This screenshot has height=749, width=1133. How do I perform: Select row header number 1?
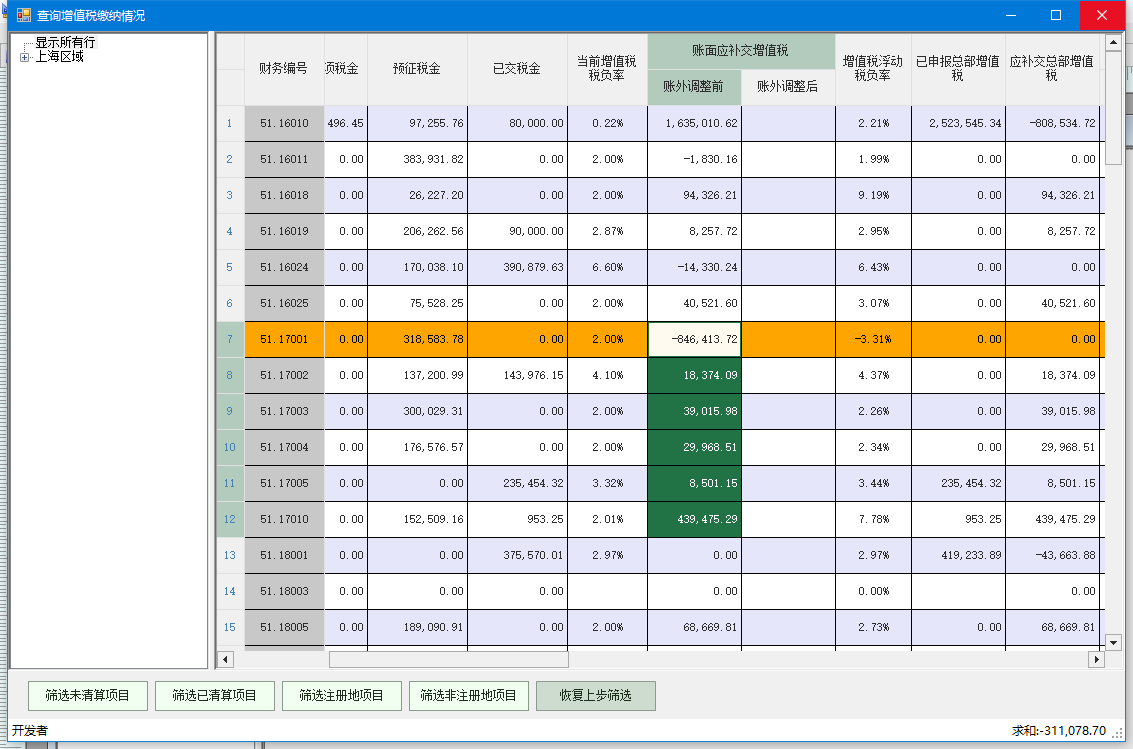click(230, 124)
